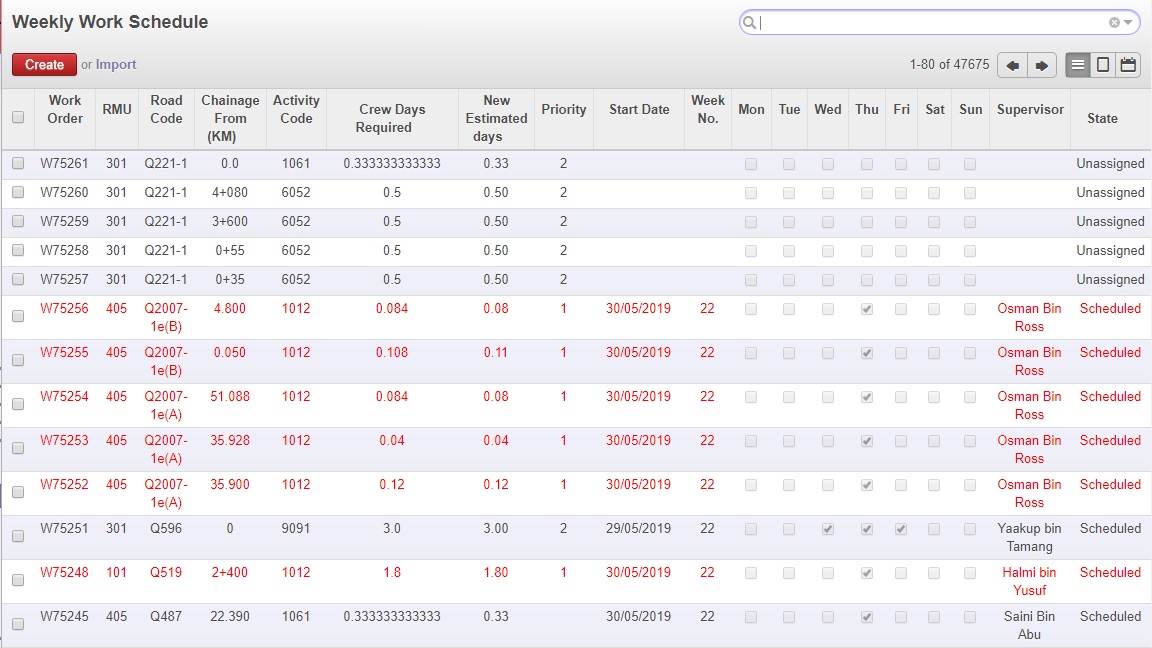
Task: Open work order W75256 record
Action: (64, 309)
